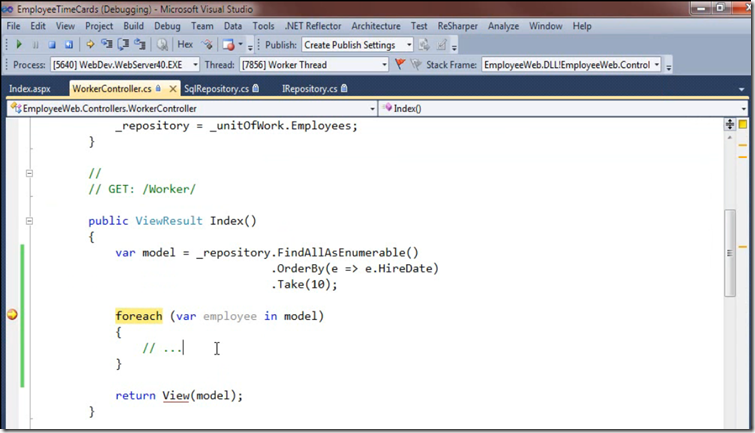Click the ViewResult type name

click(169, 221)
